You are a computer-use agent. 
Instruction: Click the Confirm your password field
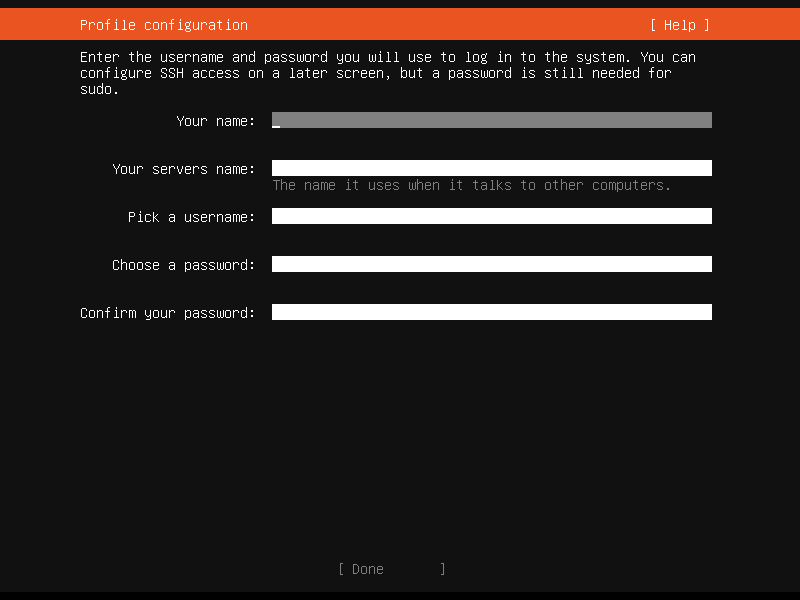pos(490,311)
